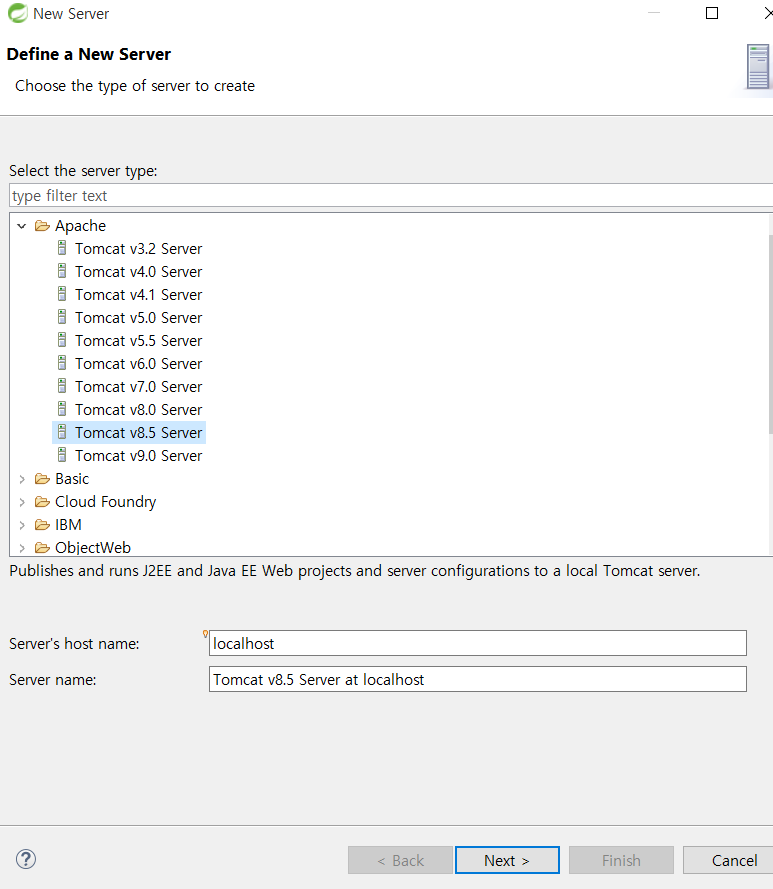
Task: Click the disabled Finish button
Action: point(621,860)
